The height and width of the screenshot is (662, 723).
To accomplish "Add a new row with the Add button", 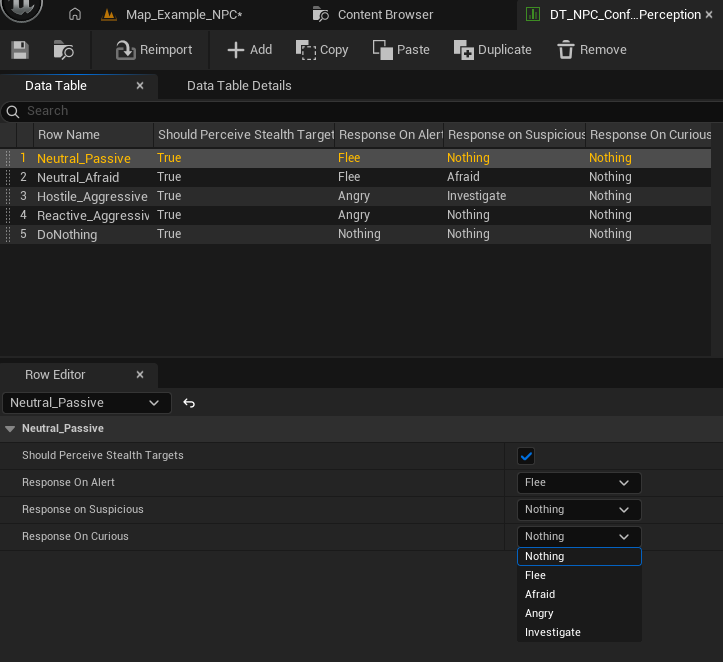I will [249, 50].
